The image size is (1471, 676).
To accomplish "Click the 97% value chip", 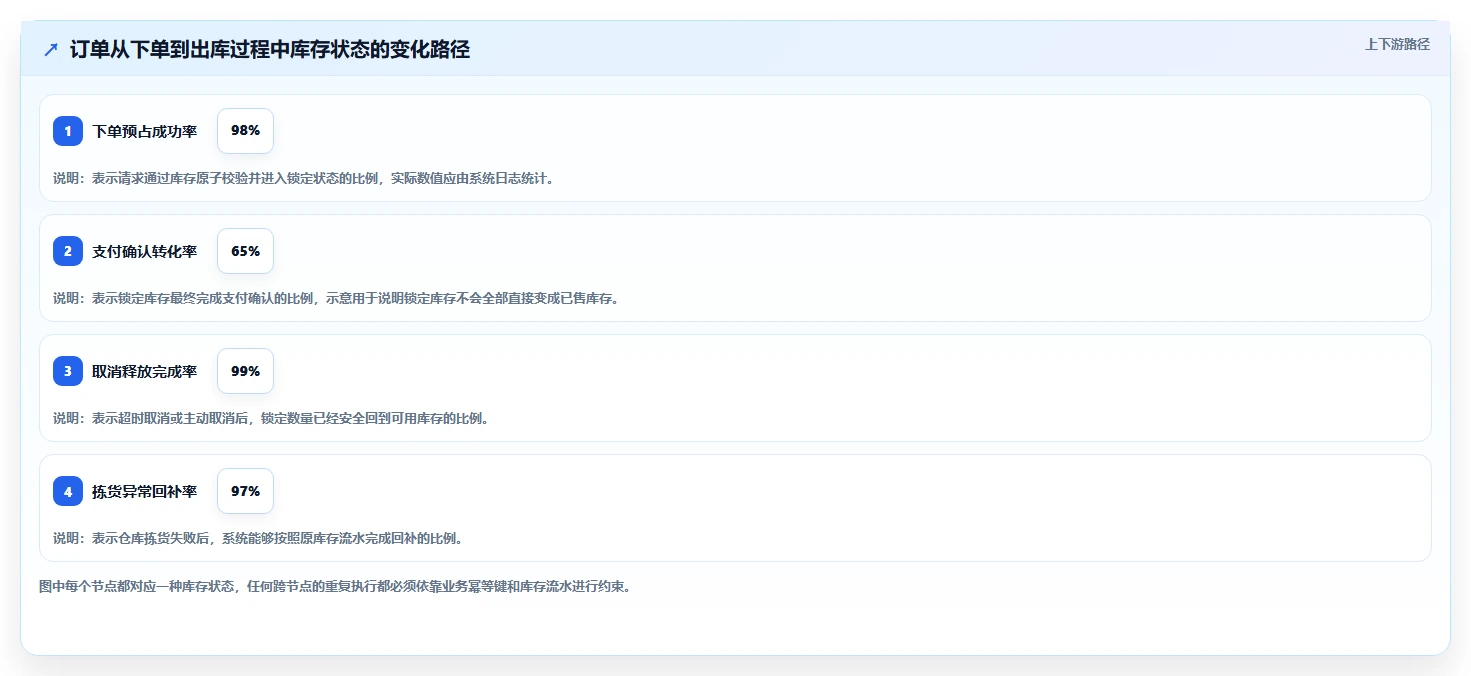I will point(245,491).
